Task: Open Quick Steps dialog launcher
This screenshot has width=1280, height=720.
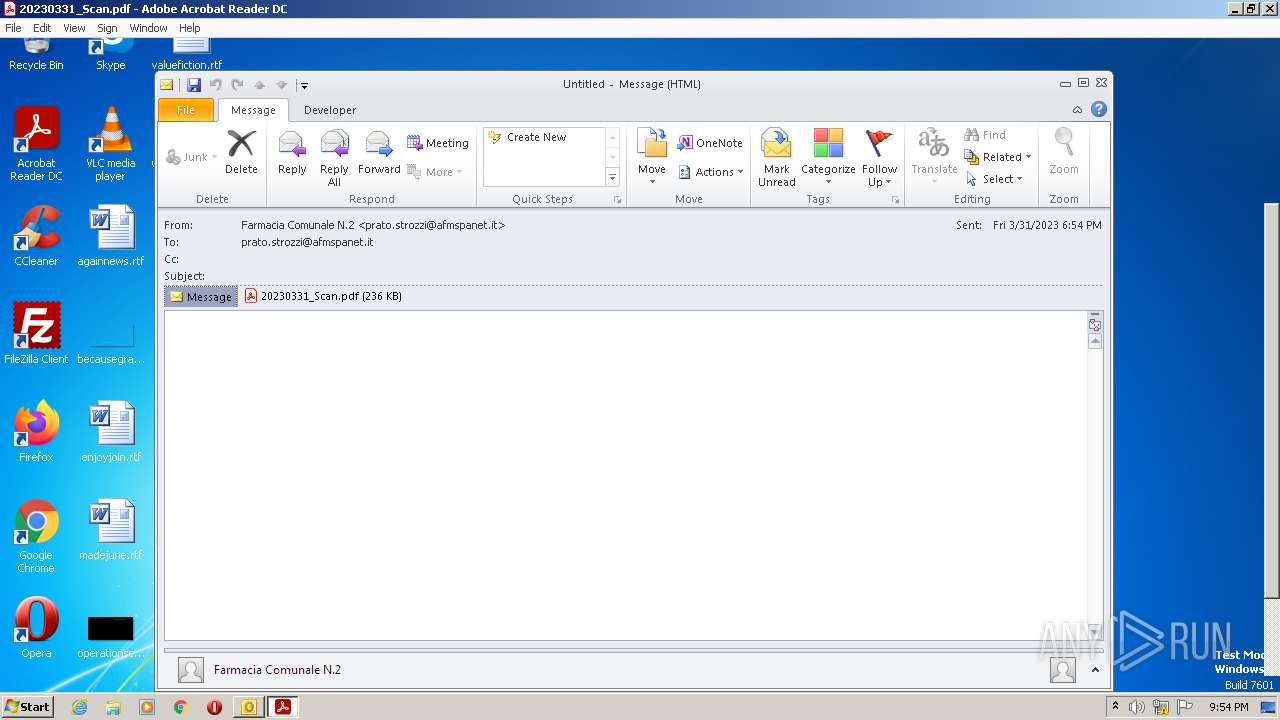Action: pos(617,200)
